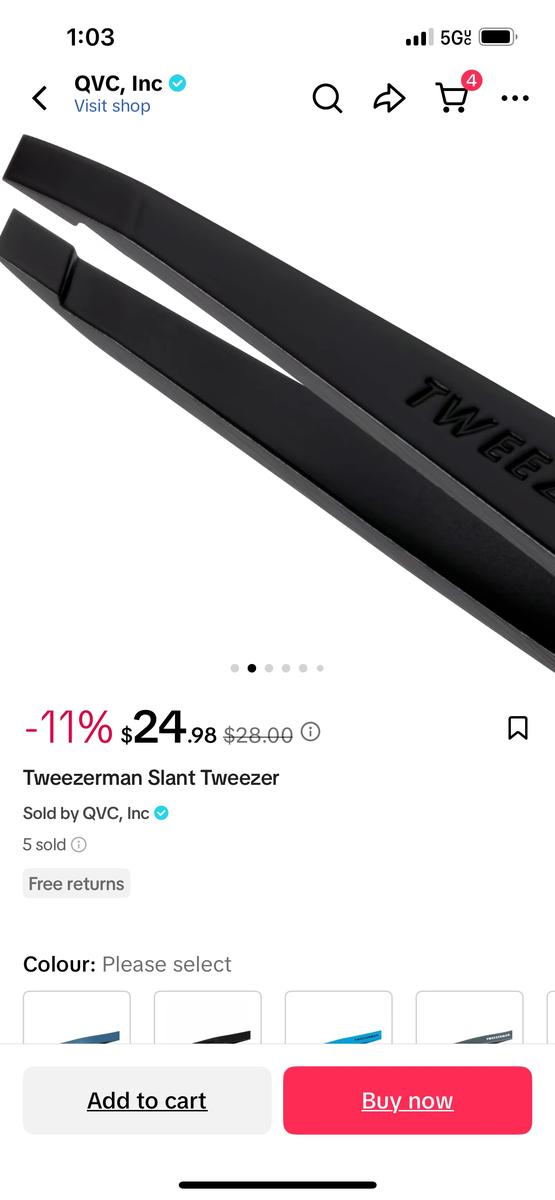Select the first colour swatch thumbnail
The image size is (555, 1200).
pyautogui.click(x=77, y=1017)
